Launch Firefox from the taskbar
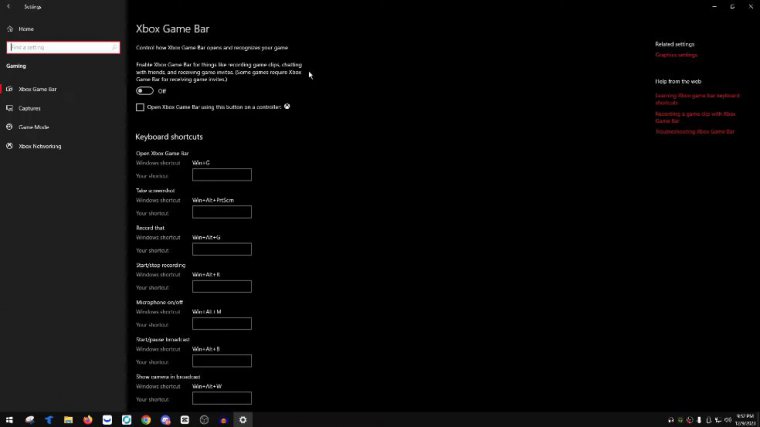The image size is (760, 427). (x=88, y=420)
